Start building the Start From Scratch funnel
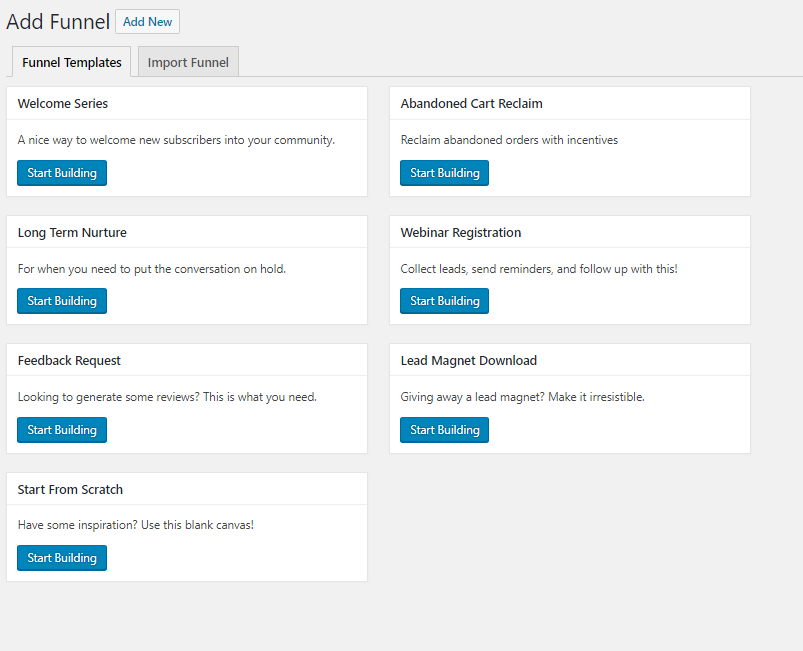The image size is (803, 651). [62, 558]
